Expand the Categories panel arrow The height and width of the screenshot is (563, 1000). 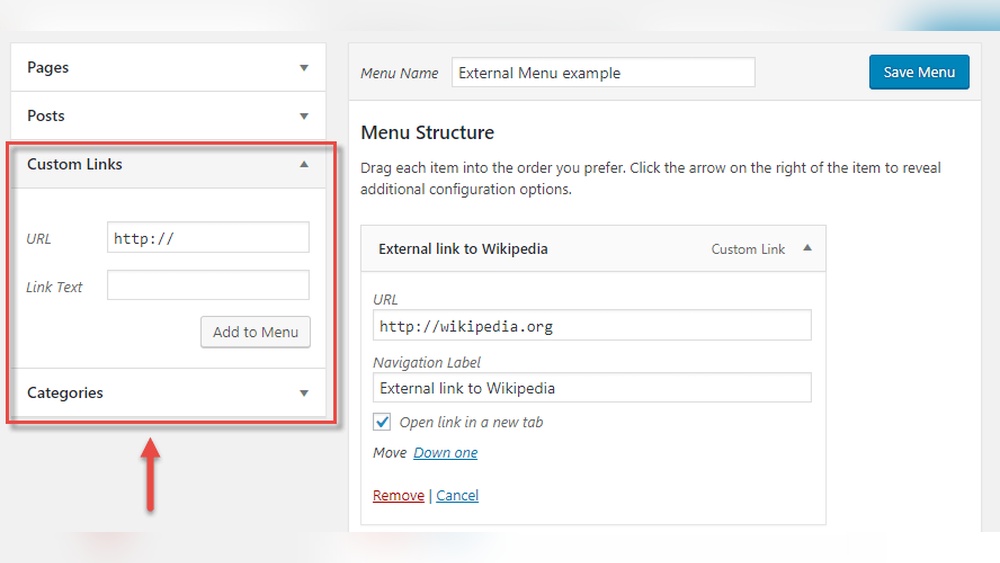click(304, 393)
